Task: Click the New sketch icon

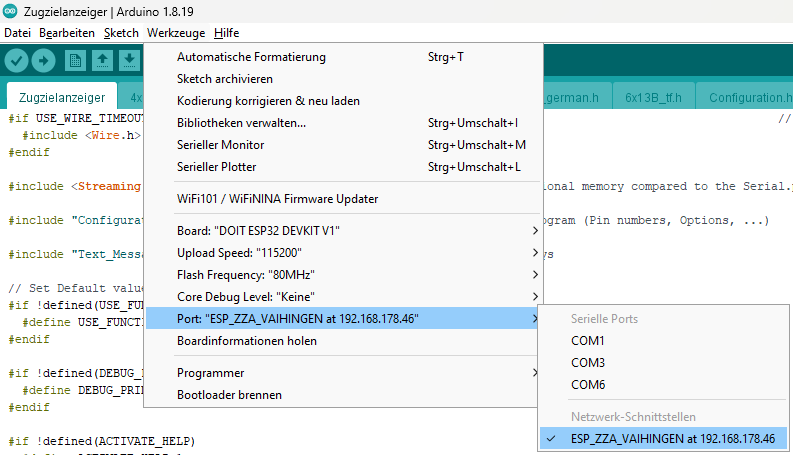Action: 76,61
